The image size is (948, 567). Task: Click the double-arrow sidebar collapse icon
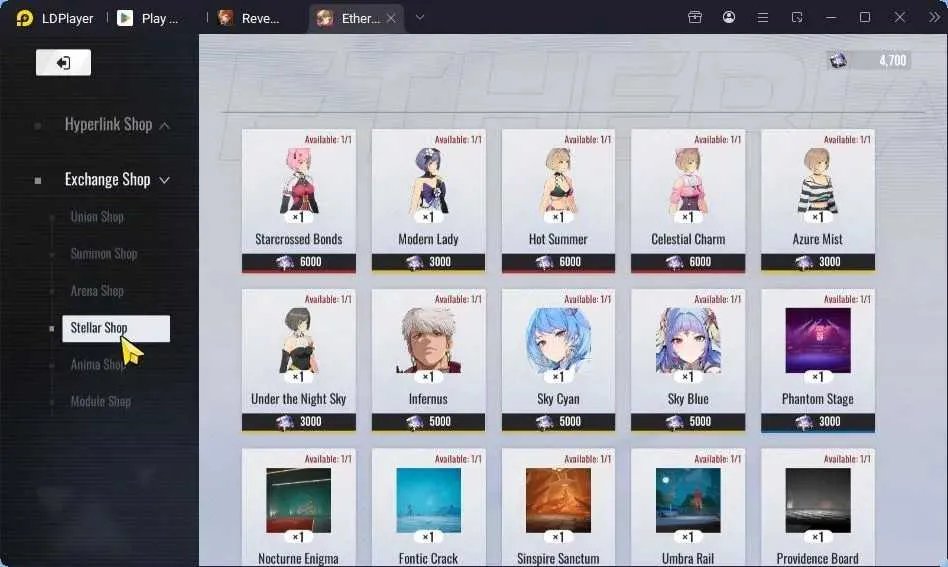pos(934,18)
